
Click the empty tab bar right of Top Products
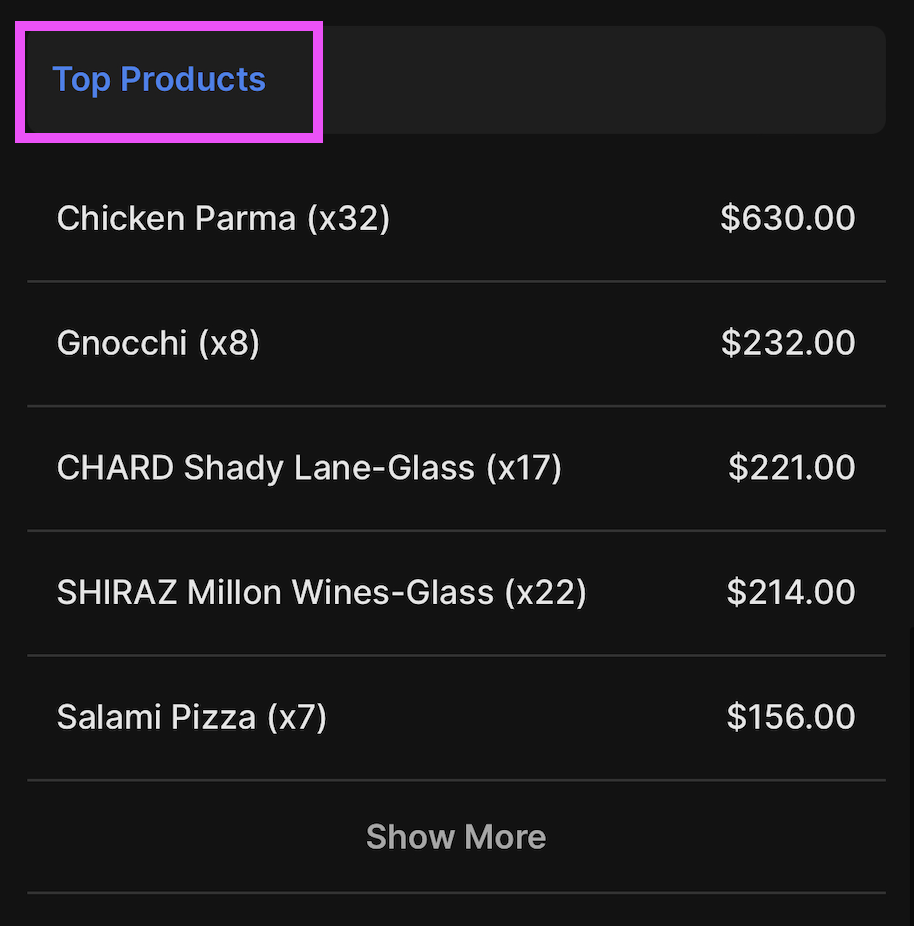point(600,80)
